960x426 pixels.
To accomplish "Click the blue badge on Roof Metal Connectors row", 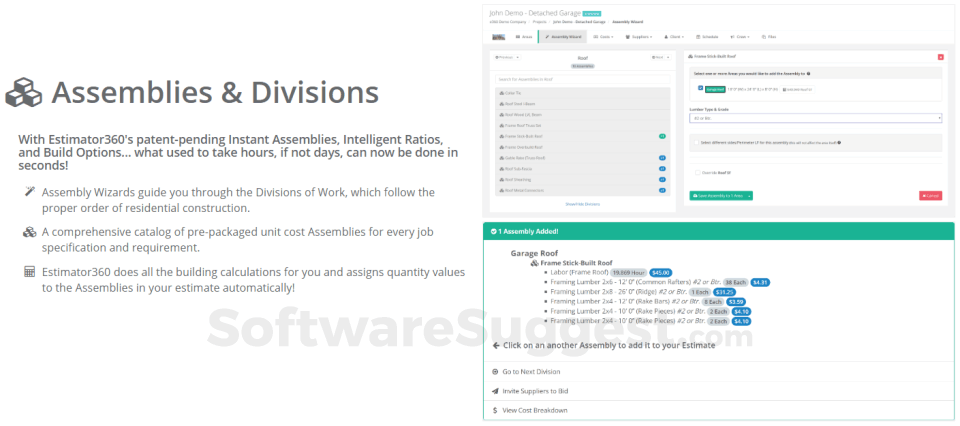I will 662,190.
